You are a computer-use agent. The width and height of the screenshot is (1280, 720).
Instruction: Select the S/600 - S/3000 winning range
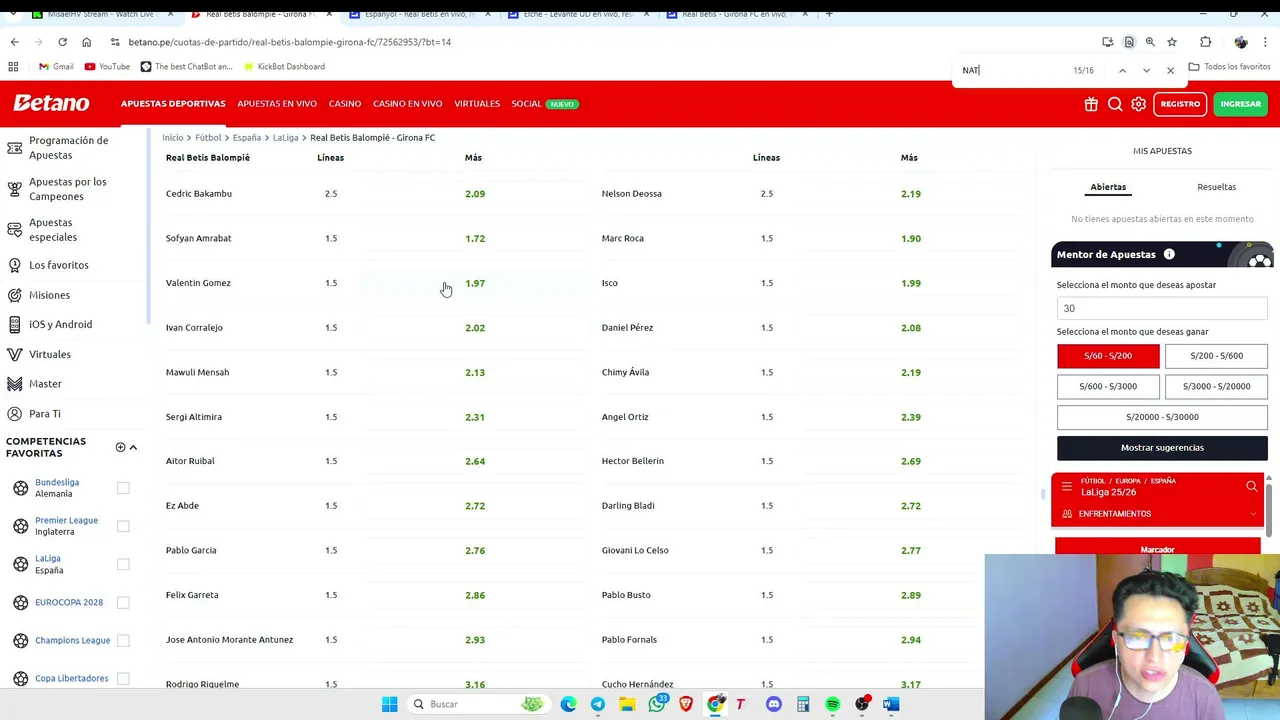tap(1108, 386)
